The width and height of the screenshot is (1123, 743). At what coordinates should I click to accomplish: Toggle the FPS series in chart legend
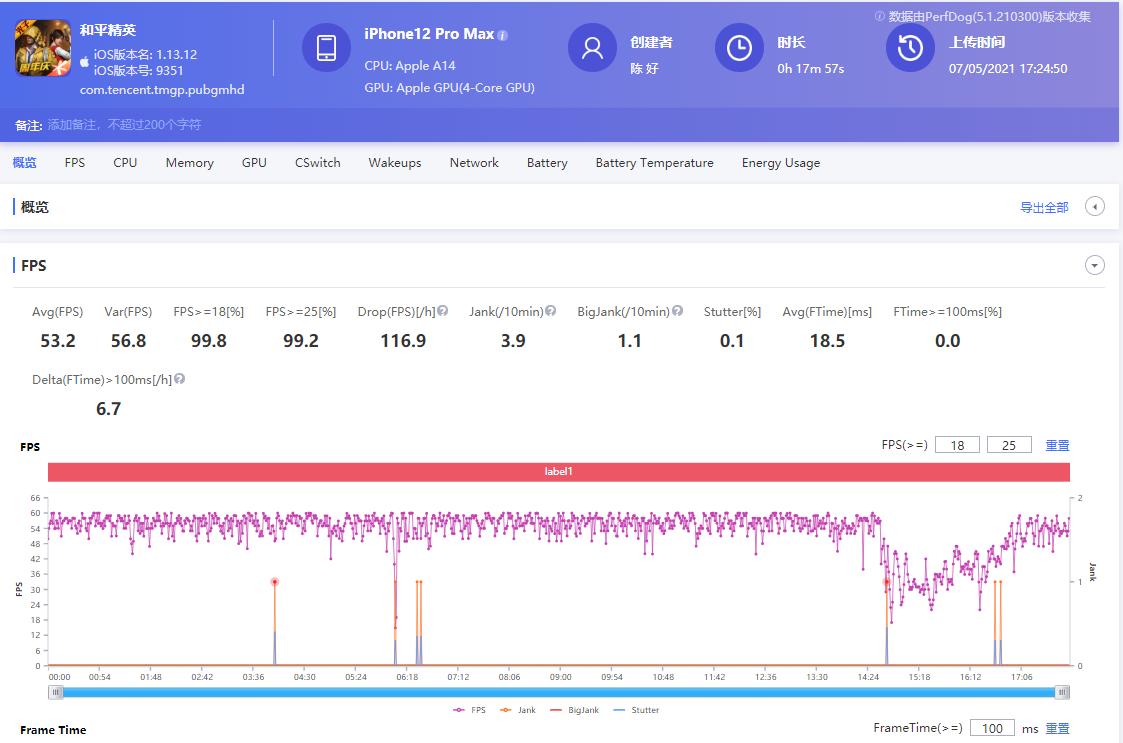point(469,710)
